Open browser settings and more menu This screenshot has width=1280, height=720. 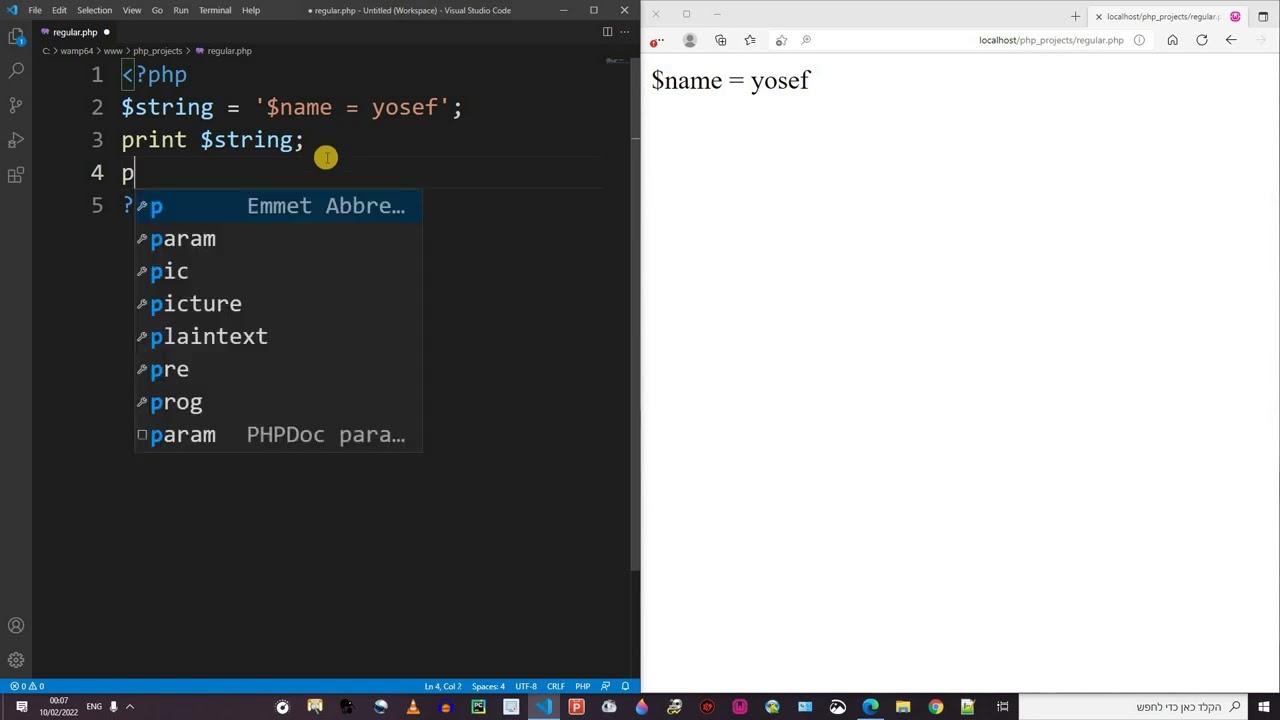[656, 41]
